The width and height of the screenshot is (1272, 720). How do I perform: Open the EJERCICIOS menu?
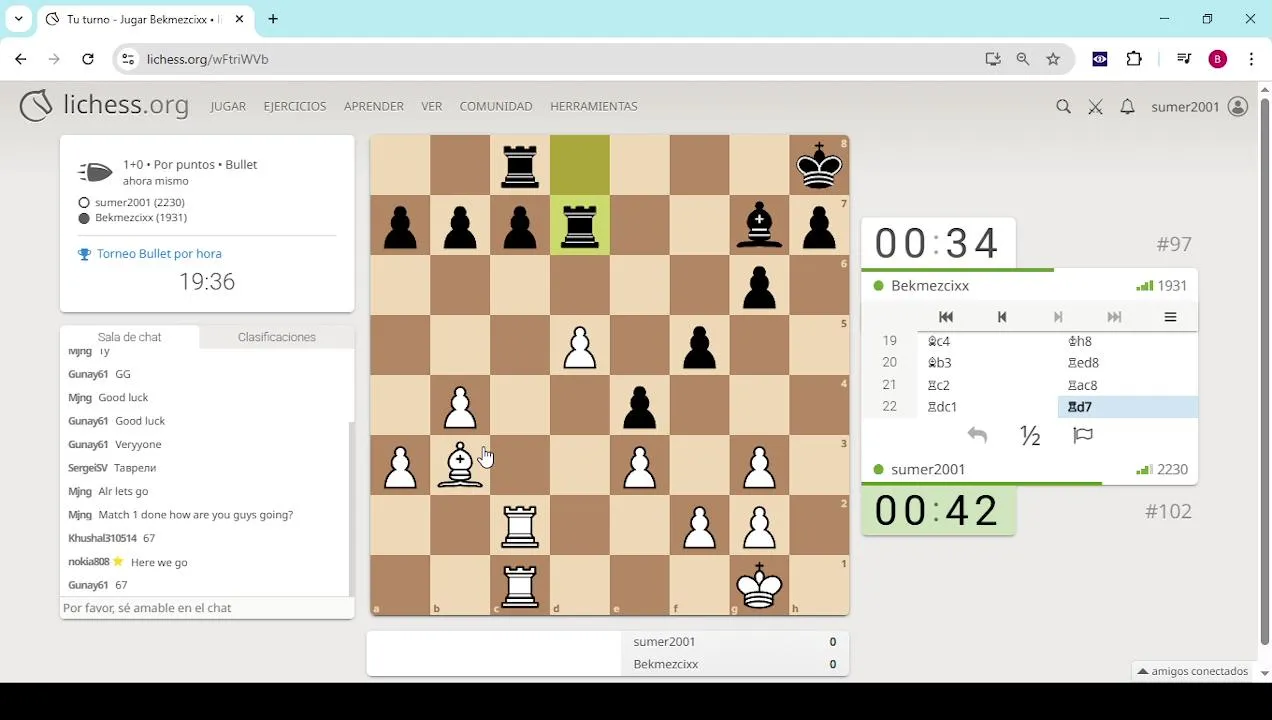pyautogui.click(x=295, y=106)
